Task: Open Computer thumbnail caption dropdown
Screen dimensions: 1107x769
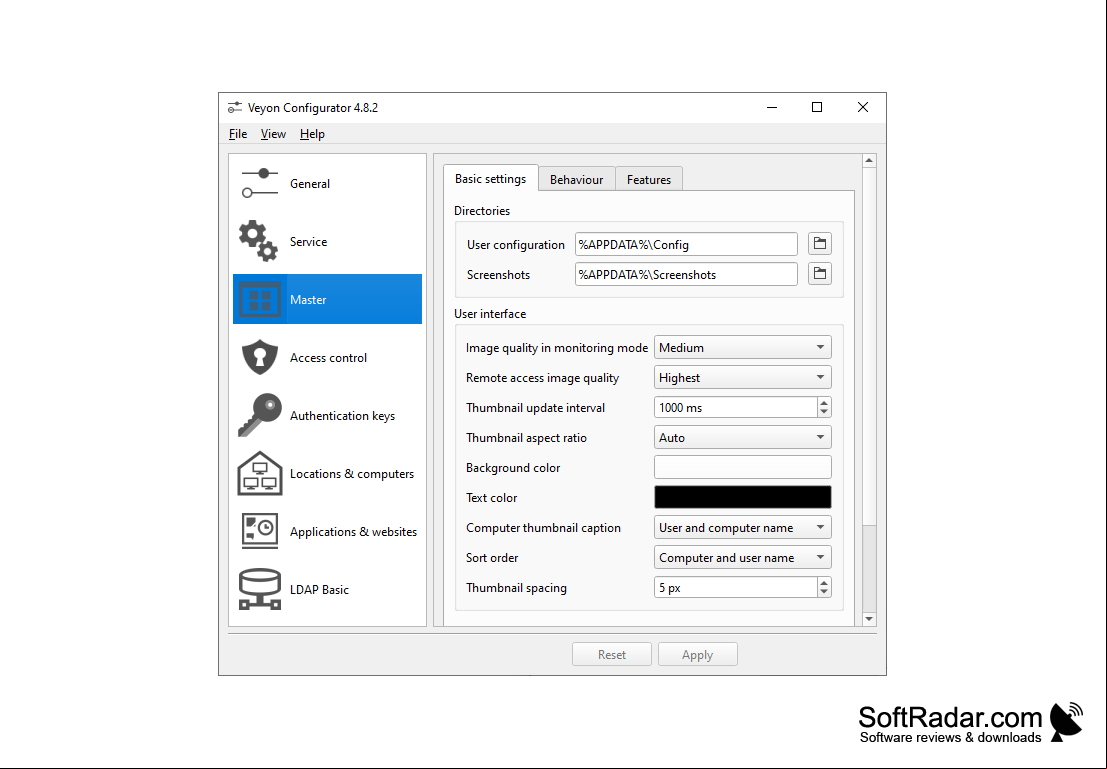Action: (743, 527)
